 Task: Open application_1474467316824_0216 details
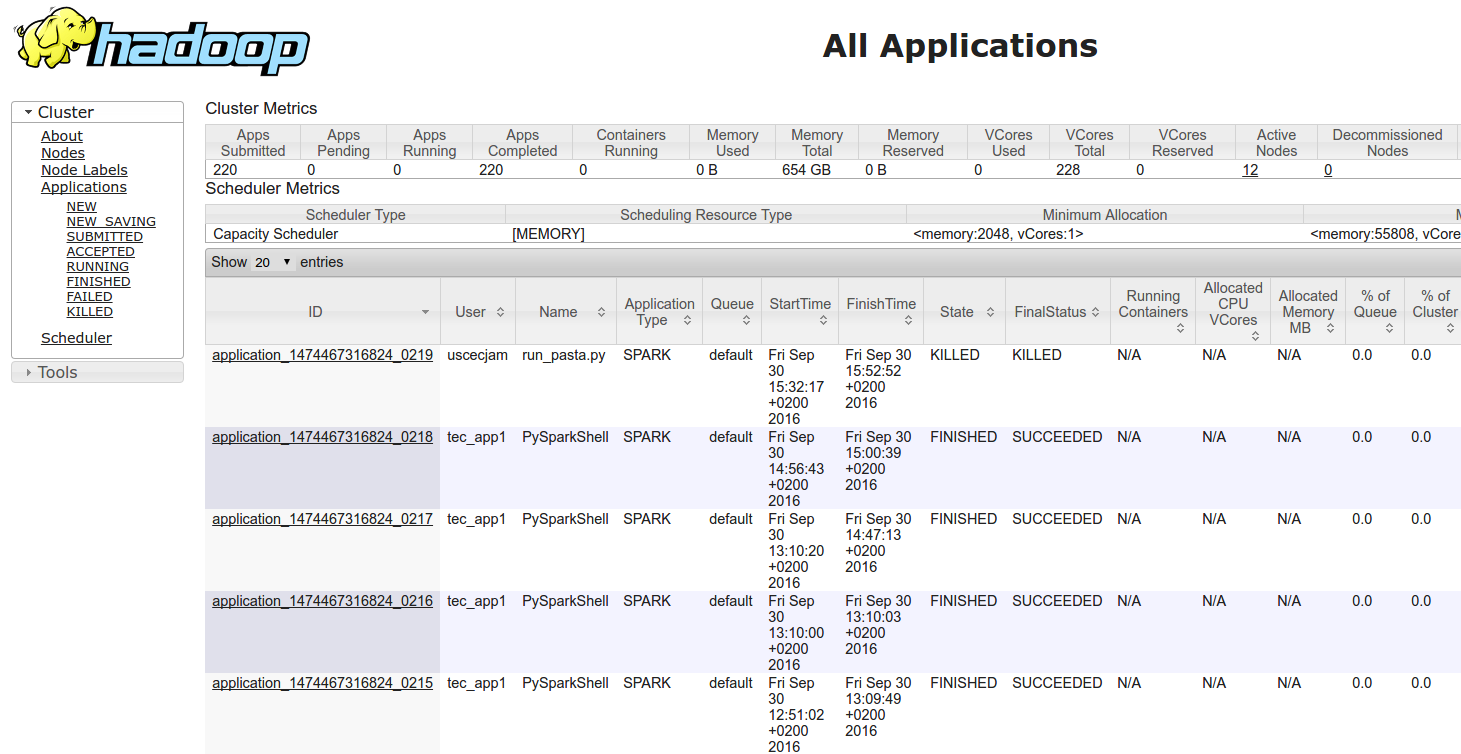click(x=322, y=601)
